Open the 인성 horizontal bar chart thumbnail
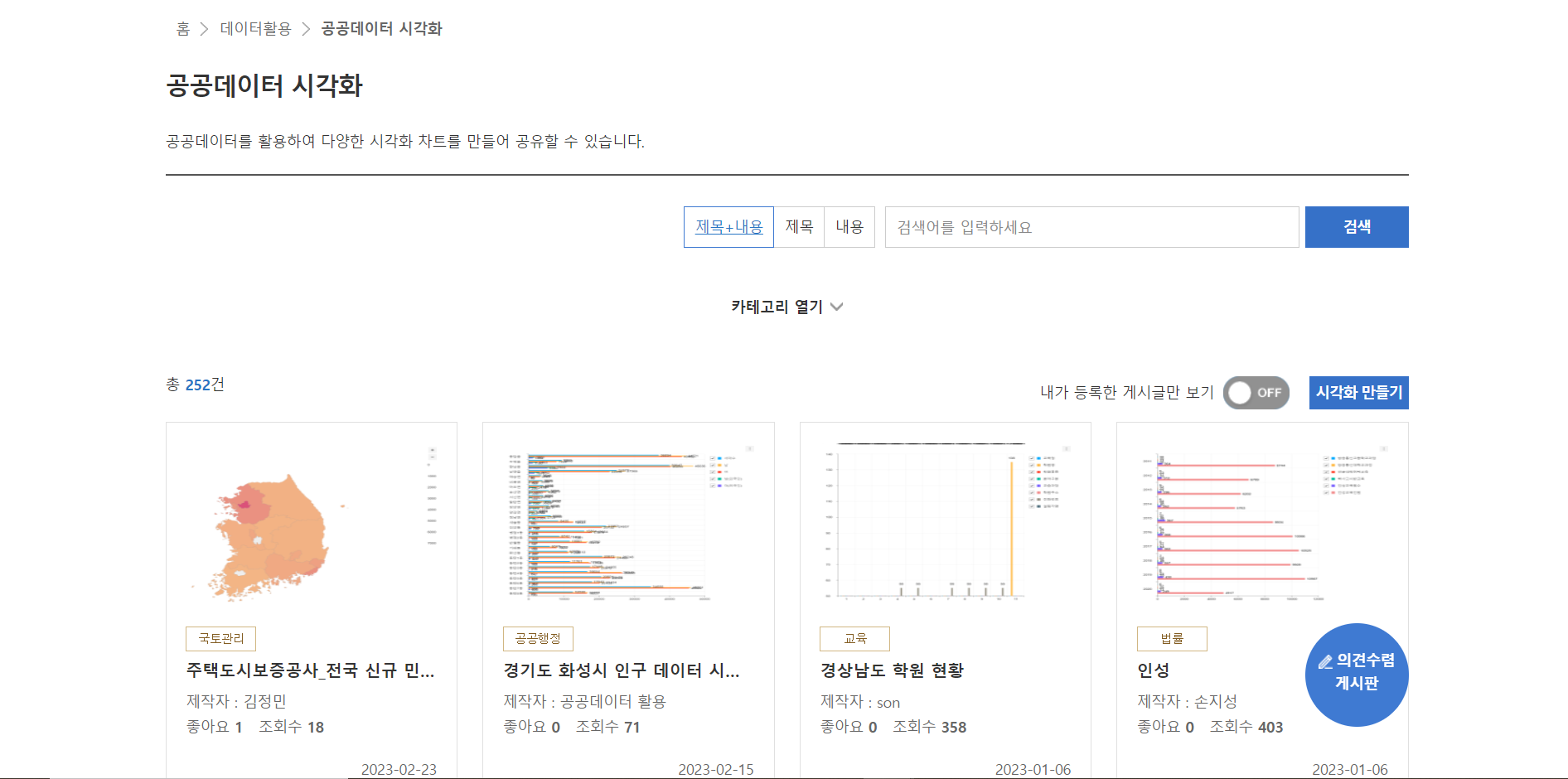This screenshot has width=1568, height=779. click(x=1261, y=522)
